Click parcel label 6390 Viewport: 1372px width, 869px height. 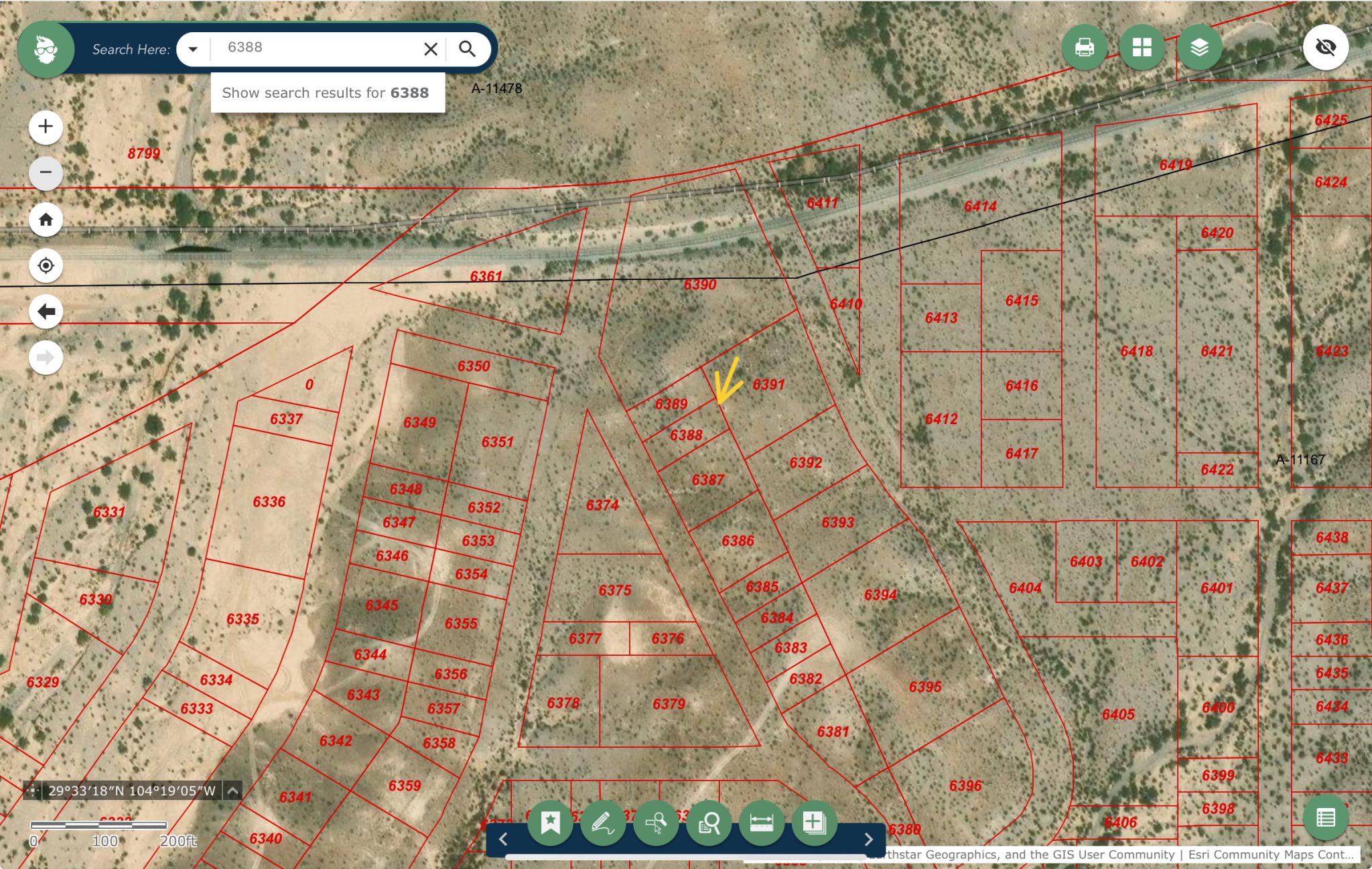click(700, 285)
